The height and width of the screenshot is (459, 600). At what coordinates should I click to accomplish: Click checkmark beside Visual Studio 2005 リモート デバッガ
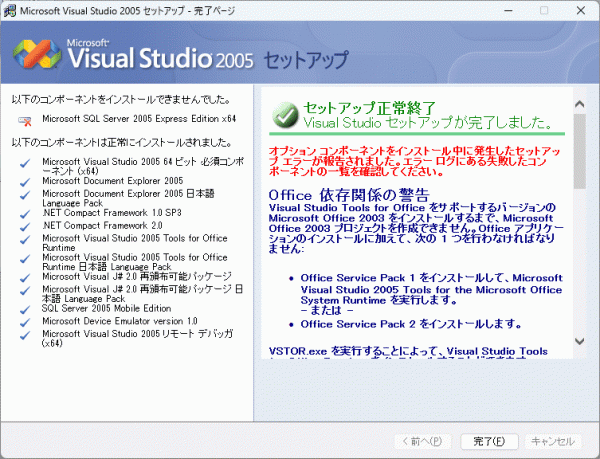pyautogui.click(x=25, y=335)
